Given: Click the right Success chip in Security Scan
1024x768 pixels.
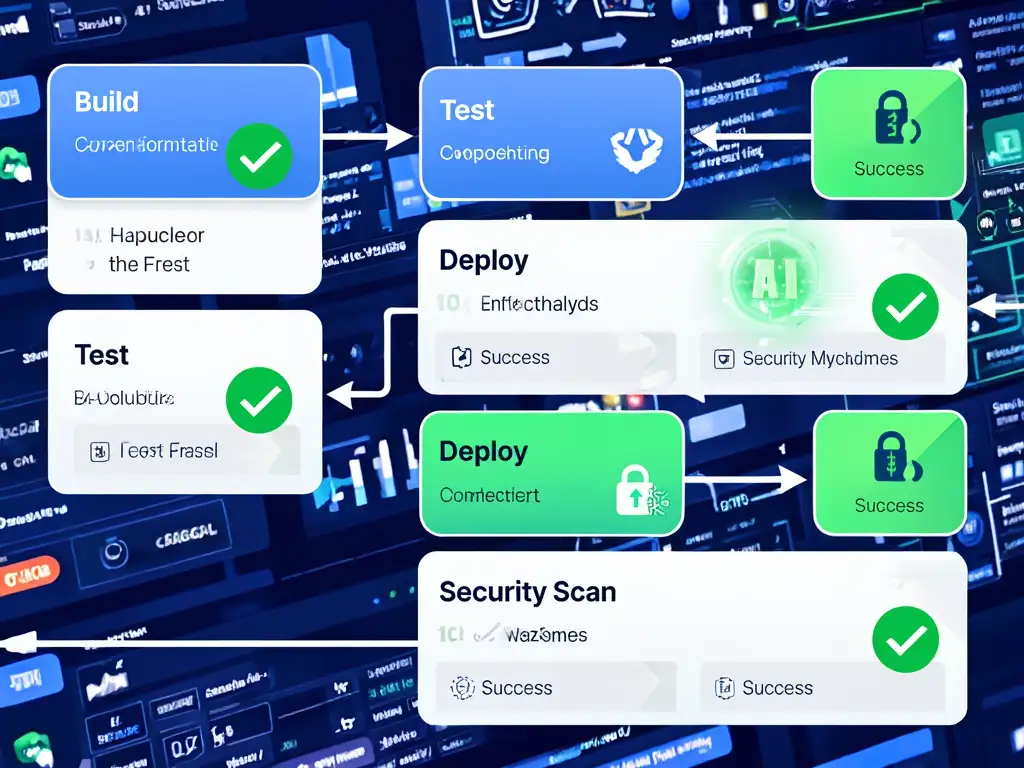Looking at the screenshot, I should pos(822,687).
